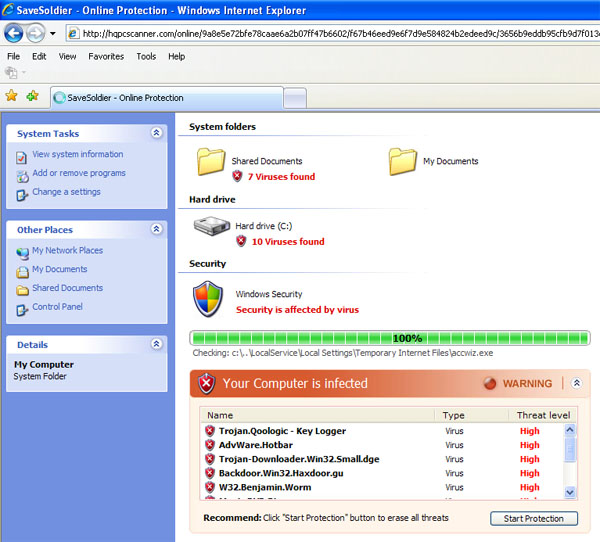Select the W32.Benjamin.Worm row

pos(383,487)
